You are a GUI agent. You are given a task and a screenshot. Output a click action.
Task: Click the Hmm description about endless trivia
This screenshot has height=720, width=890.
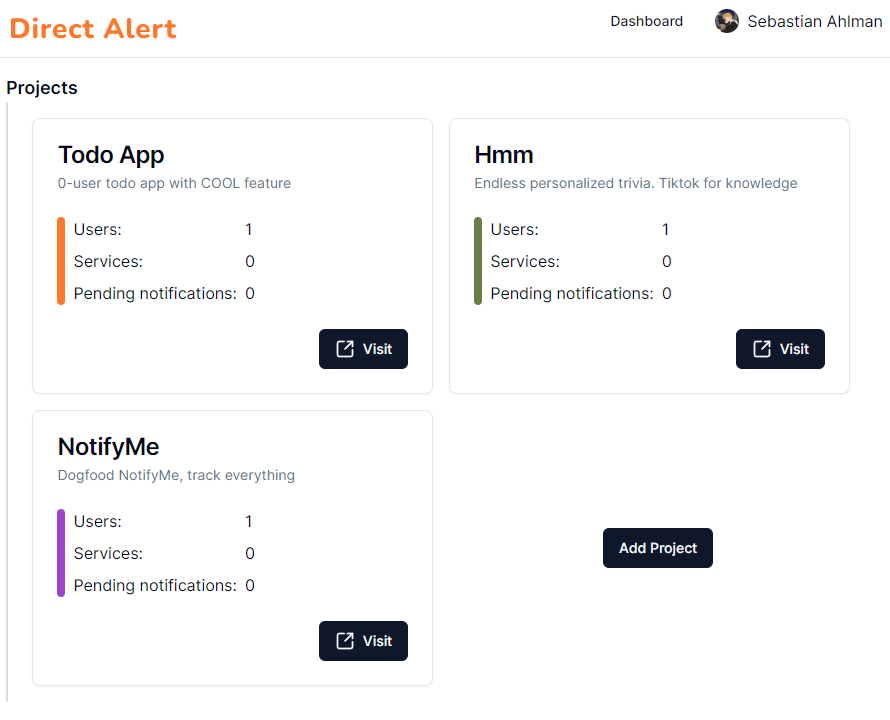[x=636, y=183]
